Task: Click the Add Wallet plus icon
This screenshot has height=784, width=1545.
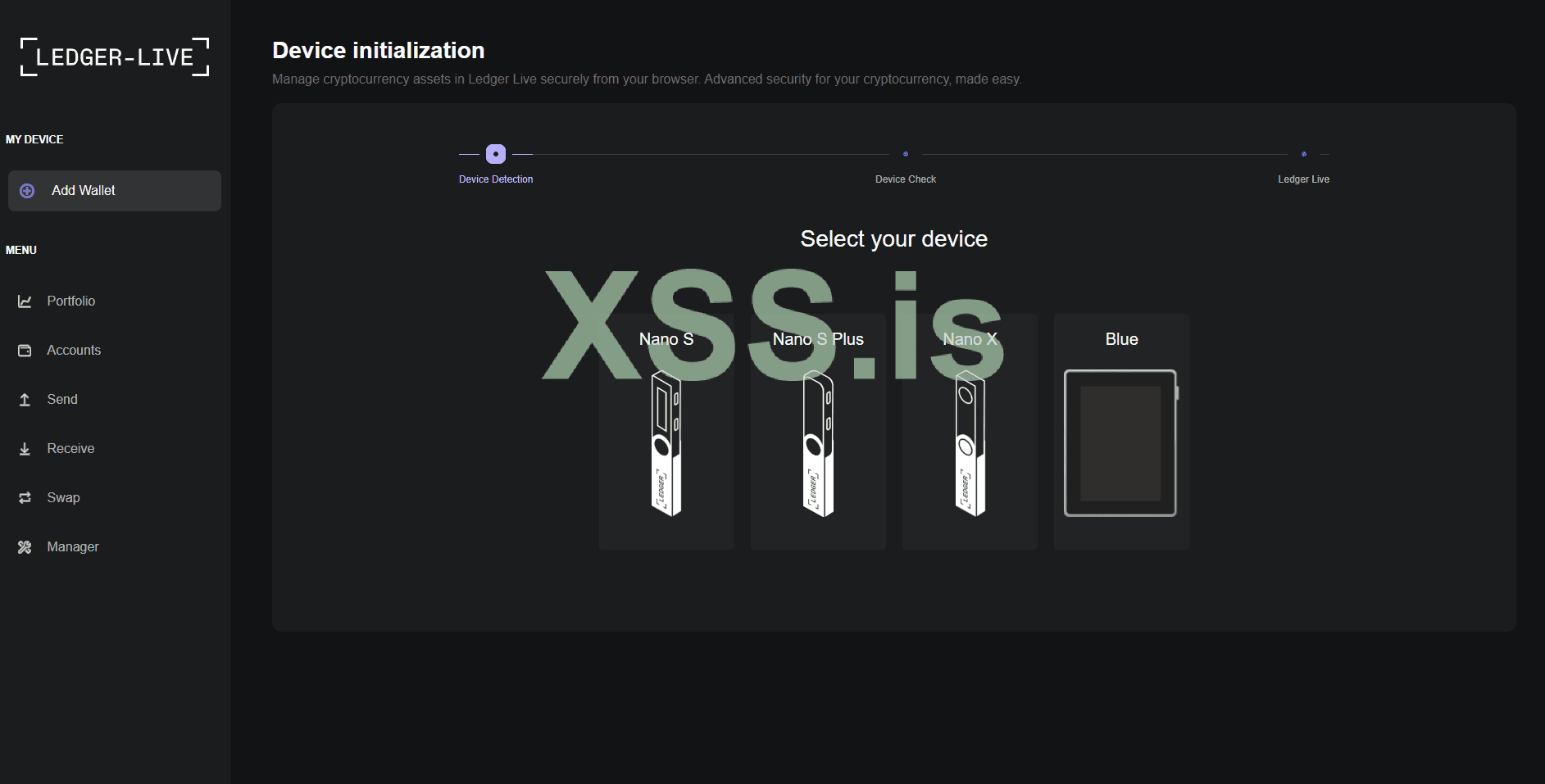Action: 27,191
